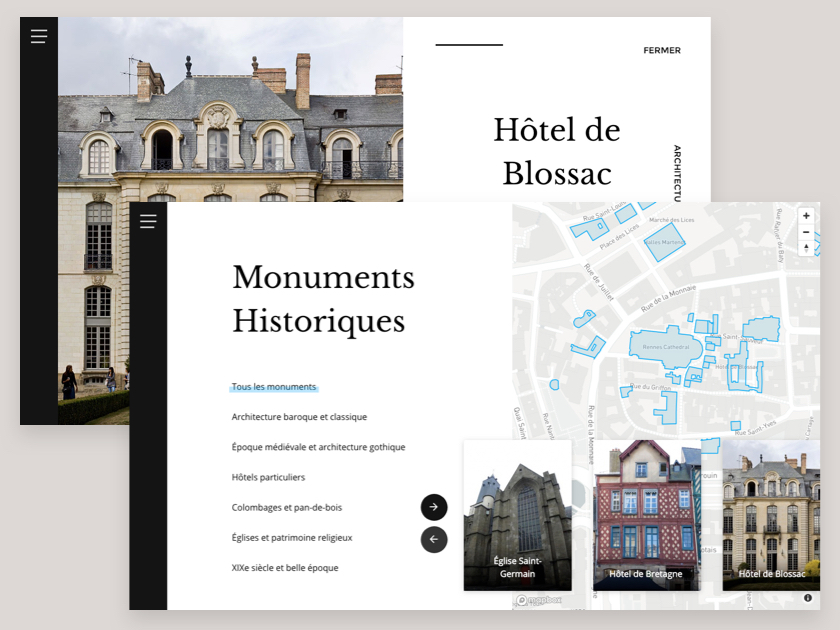Click the Mapbox logo on the map
This screenshot has height=630, width=840.
540,600
